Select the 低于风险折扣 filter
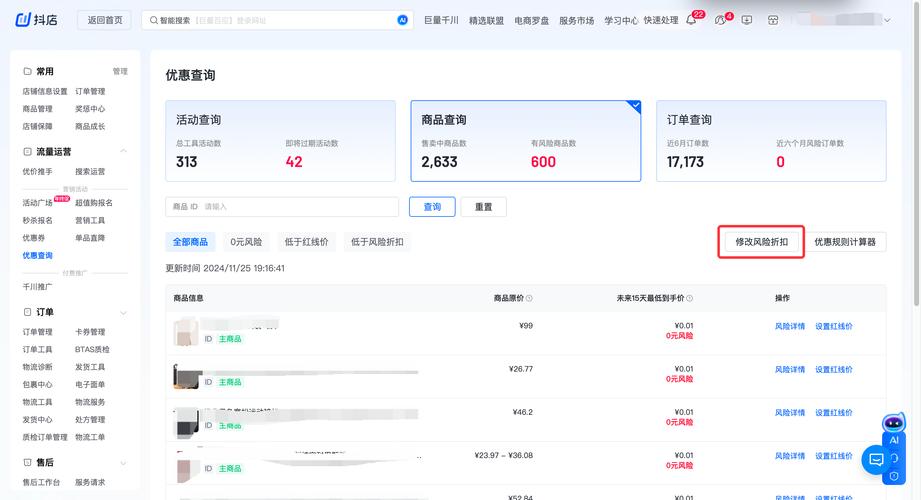The image size is (921, 500). [x=378, y=242]
